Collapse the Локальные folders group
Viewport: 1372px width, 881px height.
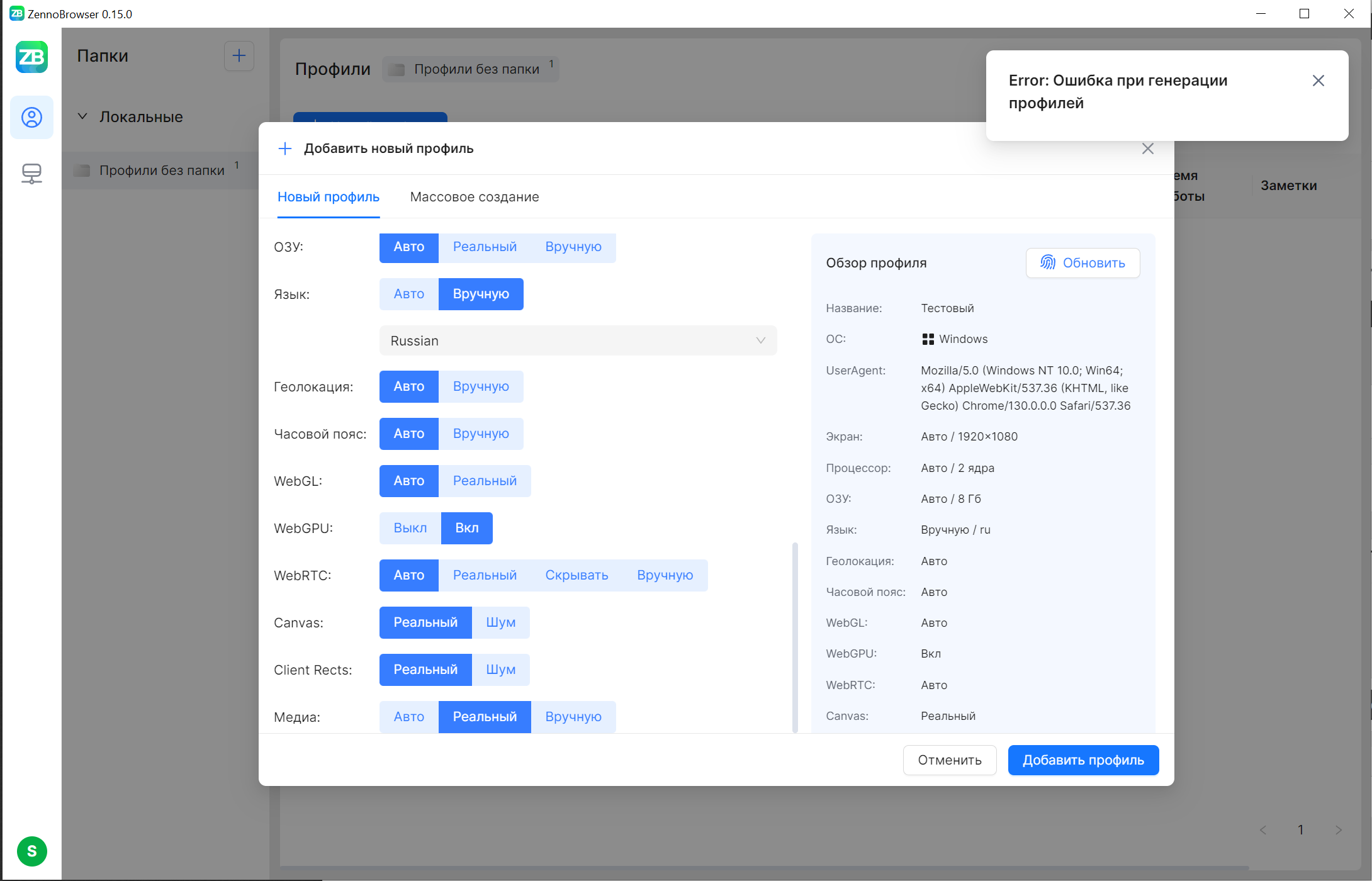[x=82, y=116]
